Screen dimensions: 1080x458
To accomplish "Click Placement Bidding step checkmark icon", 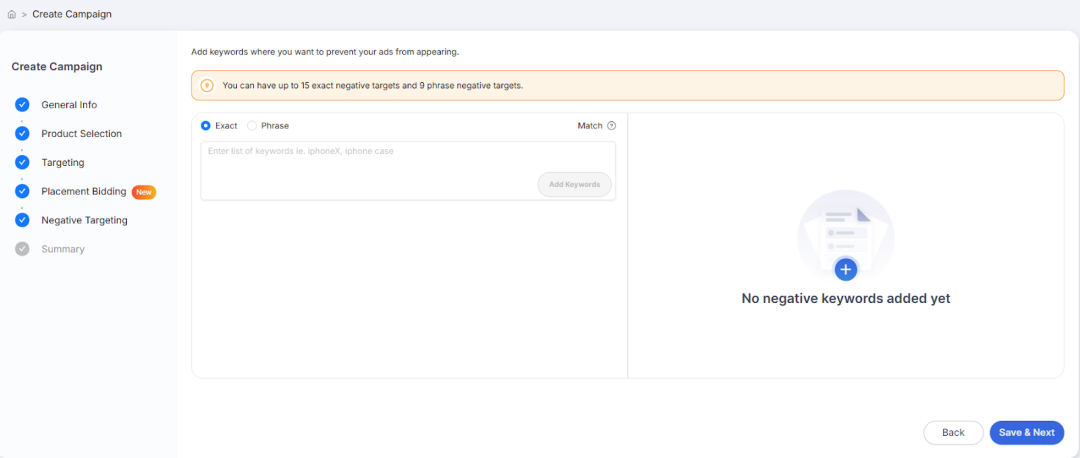I will point(22,191).
